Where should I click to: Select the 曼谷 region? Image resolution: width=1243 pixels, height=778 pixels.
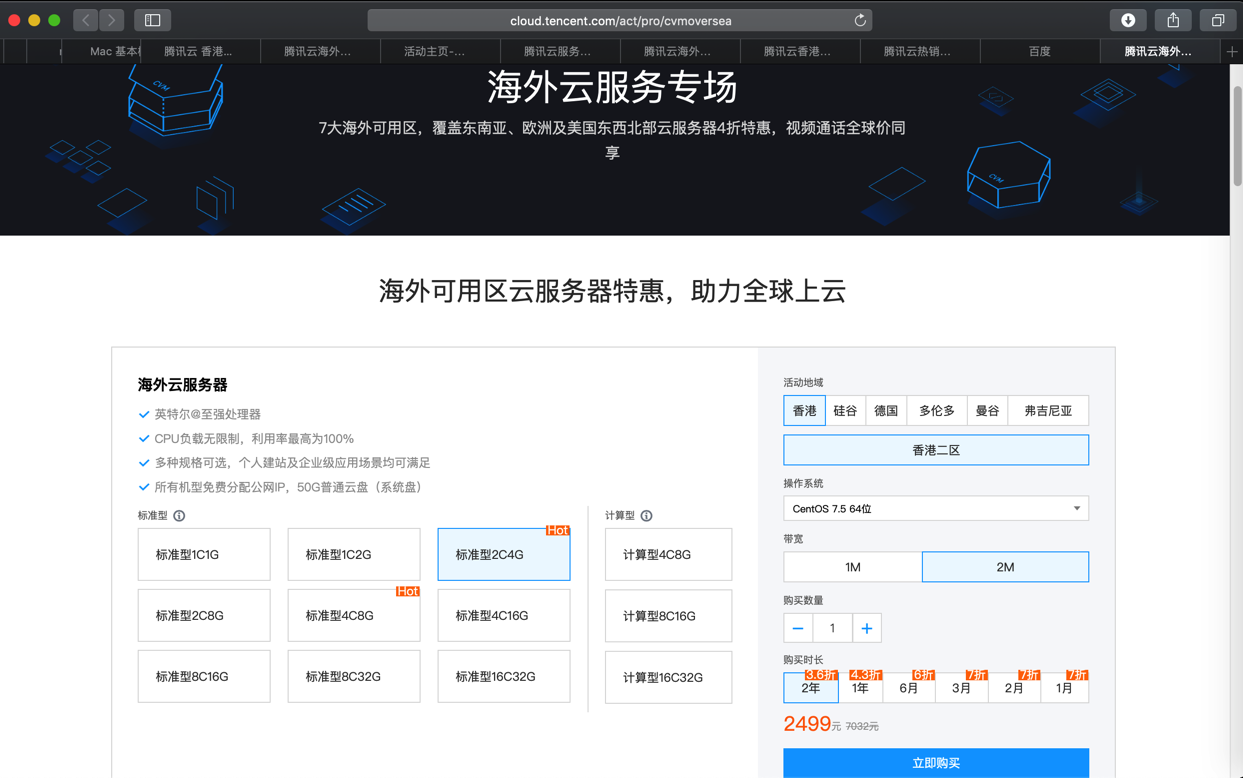(x=987, y=411)
